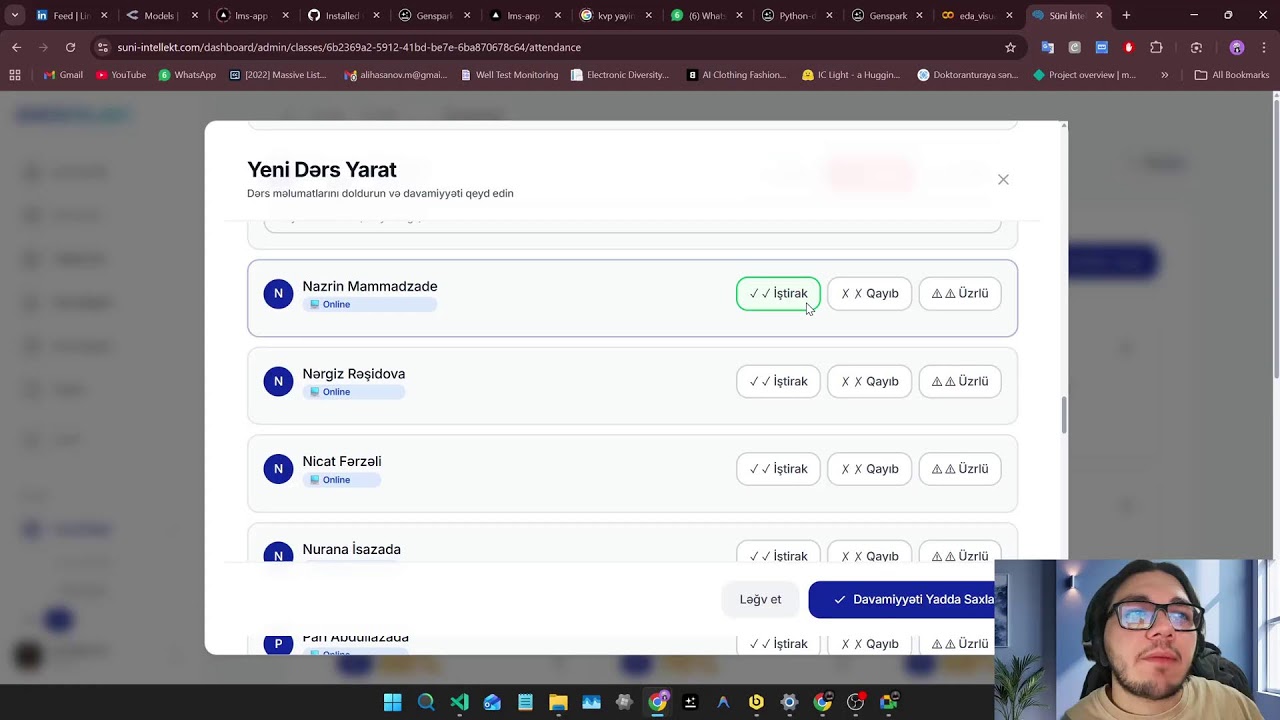This screenshot has height=720, width=1280.
Task: Open the Chrome profile avatar
Action: click(1237, 47)
